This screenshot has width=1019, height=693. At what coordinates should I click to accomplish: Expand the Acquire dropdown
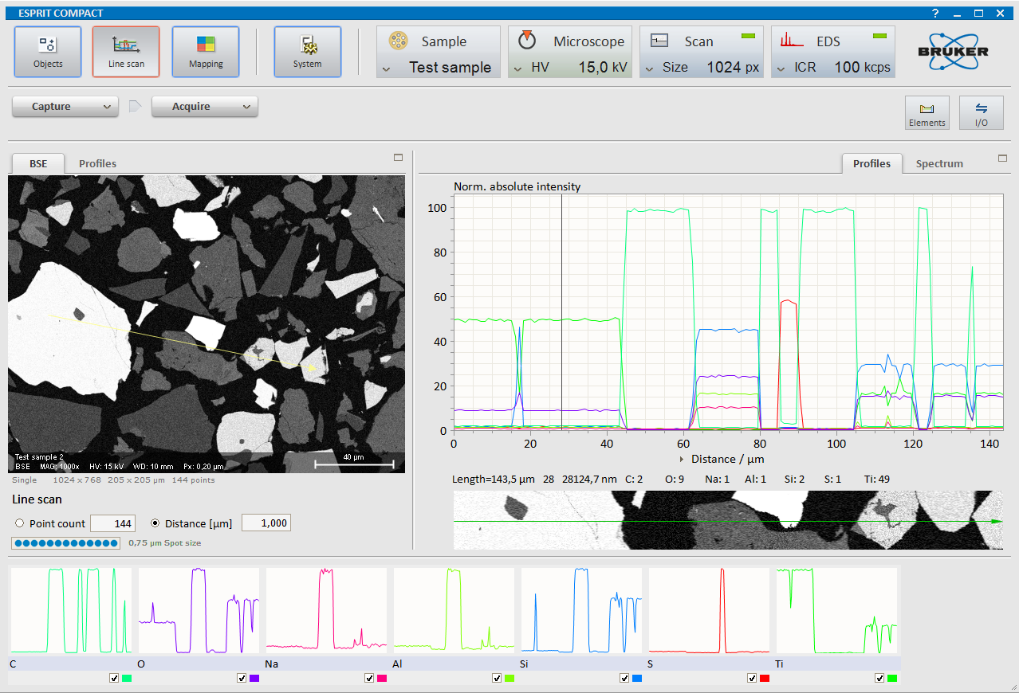tap(246, 106)
